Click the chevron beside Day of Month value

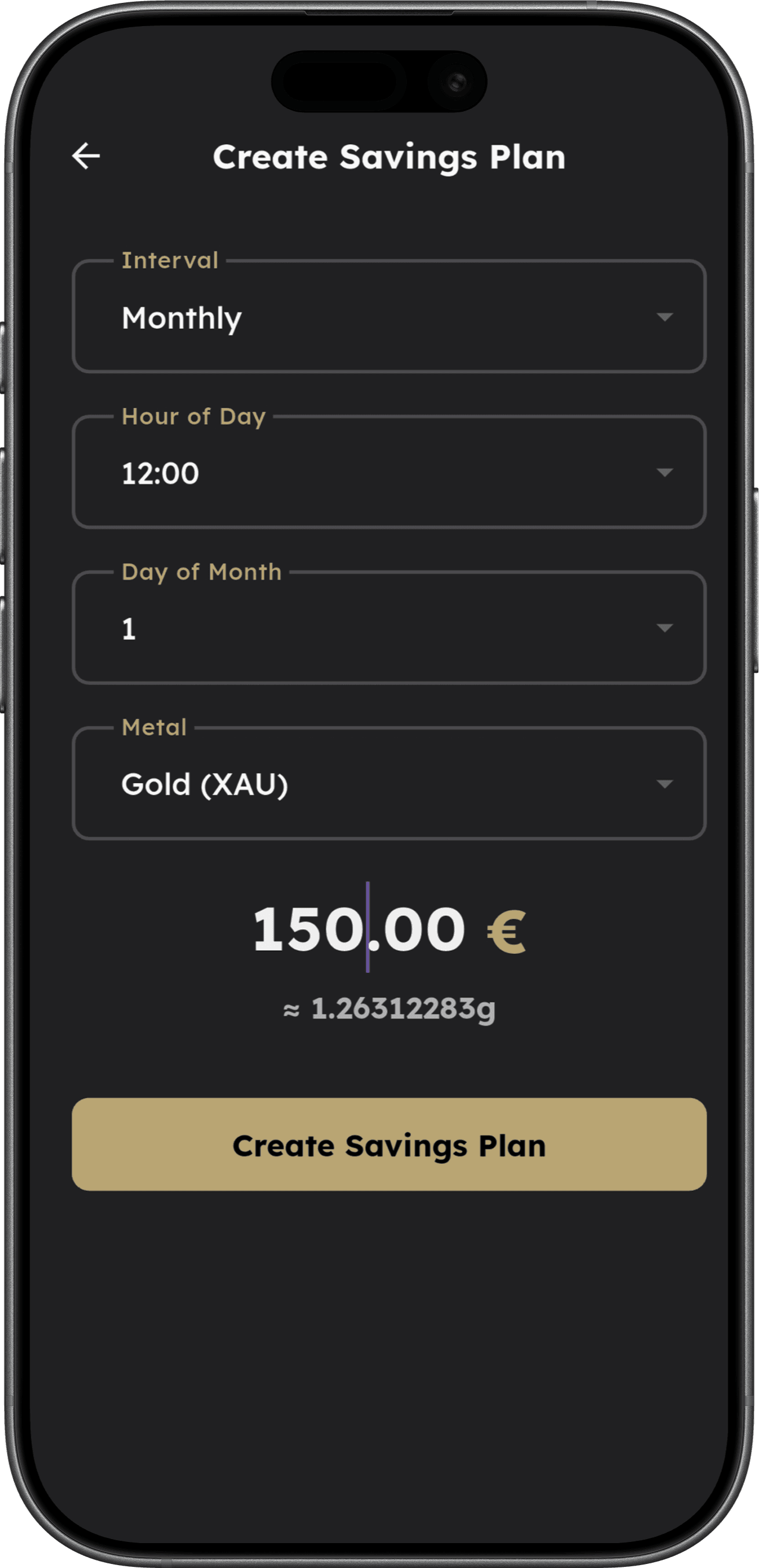point(666,628)
